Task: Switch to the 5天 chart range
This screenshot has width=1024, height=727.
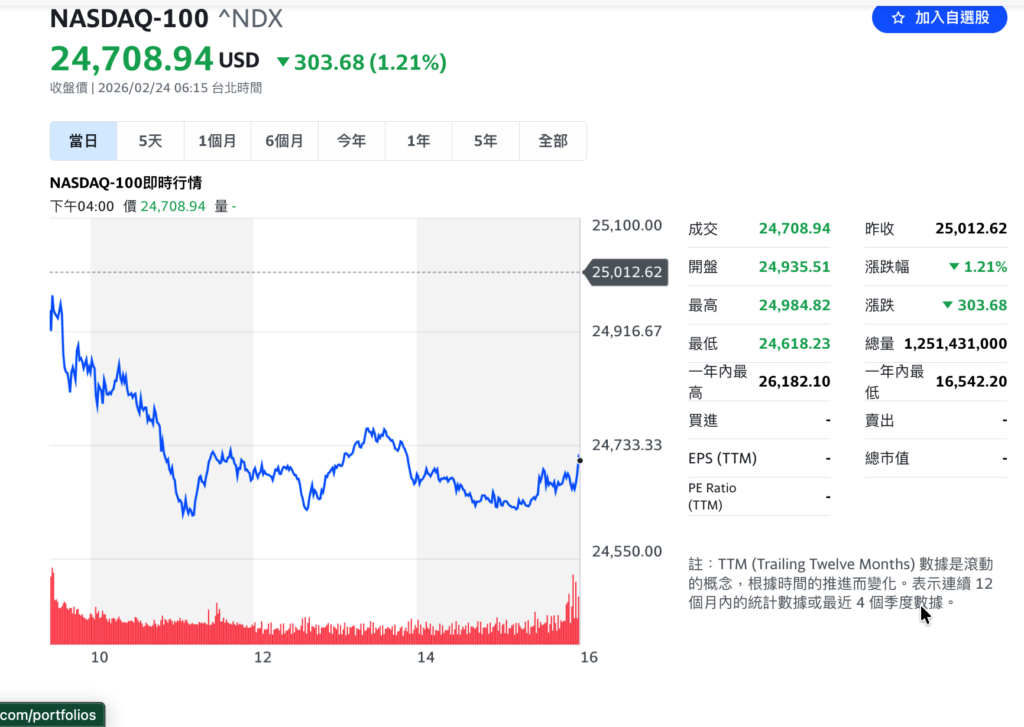Action: 150,141
